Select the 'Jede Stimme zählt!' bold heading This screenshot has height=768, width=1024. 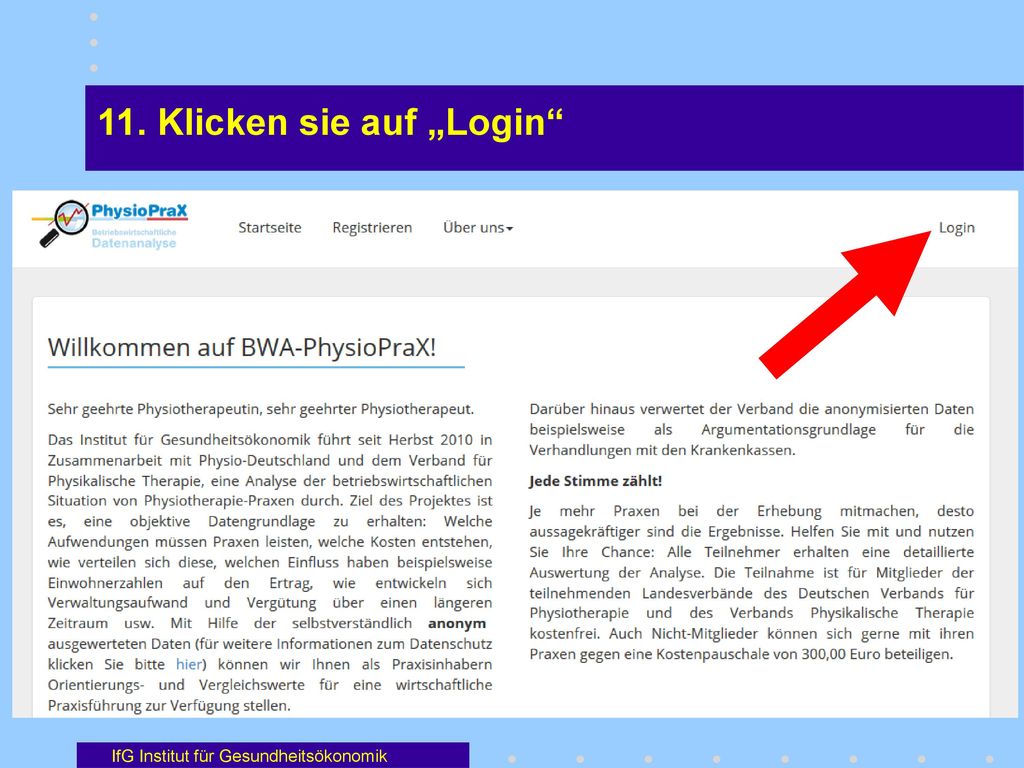coord(596,481)
